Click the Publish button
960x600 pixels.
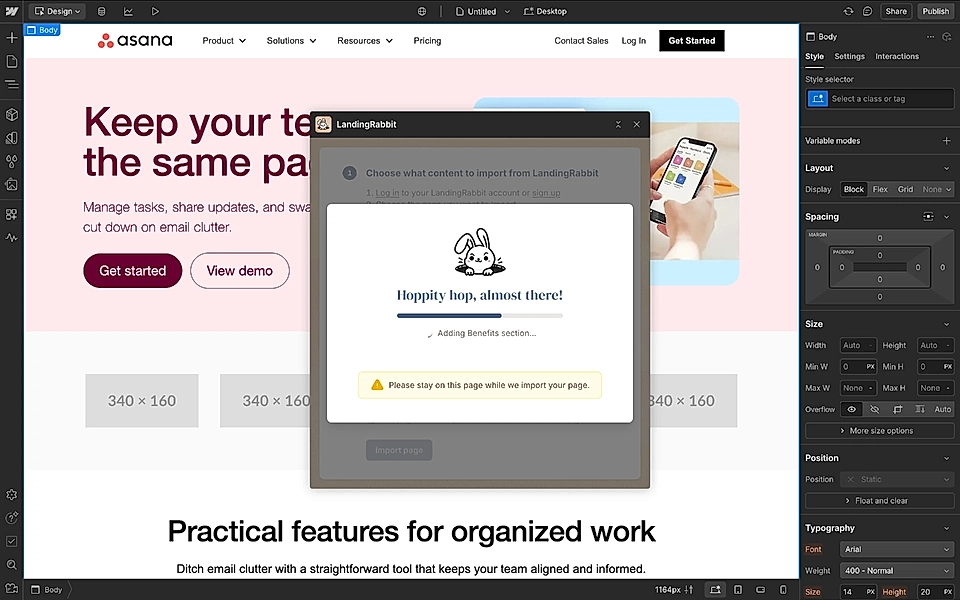(936, 11)
